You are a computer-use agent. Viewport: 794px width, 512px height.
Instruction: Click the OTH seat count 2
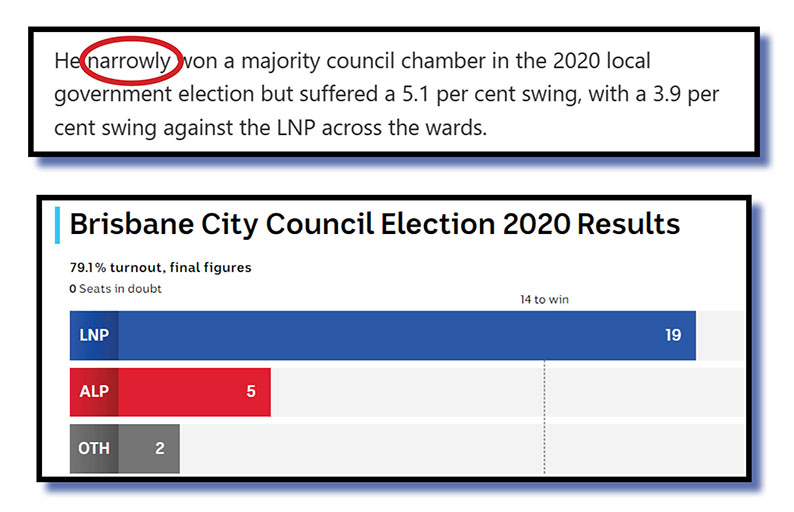[160, 449]
